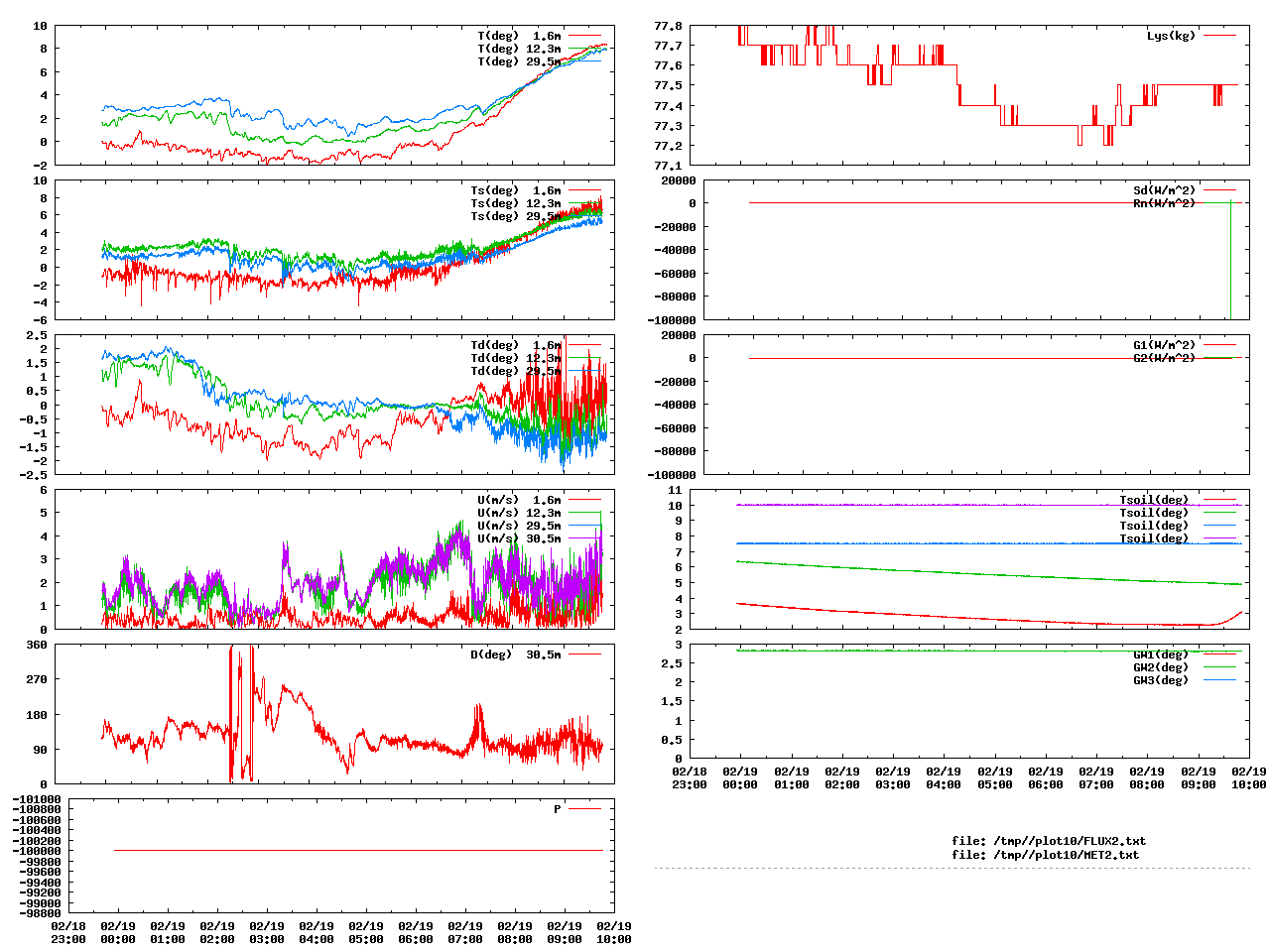
Task: Click the '11' tick on Tsoil plot
Action: pos(675,490)
